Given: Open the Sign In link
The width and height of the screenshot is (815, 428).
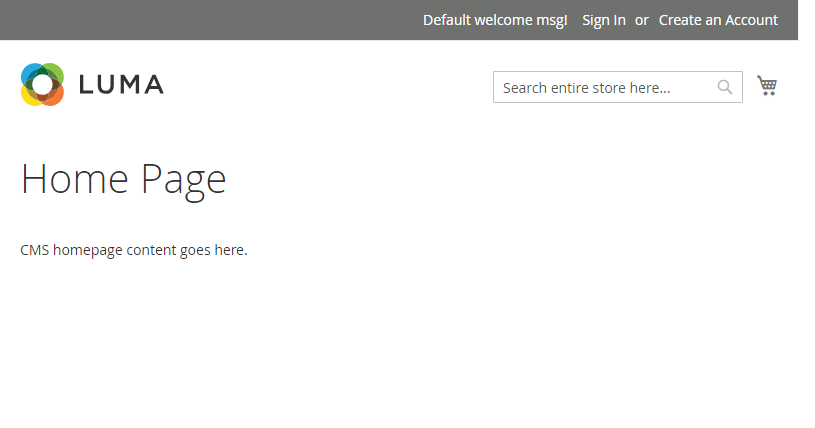Looking at the screenshot, I should pos(604,20).
